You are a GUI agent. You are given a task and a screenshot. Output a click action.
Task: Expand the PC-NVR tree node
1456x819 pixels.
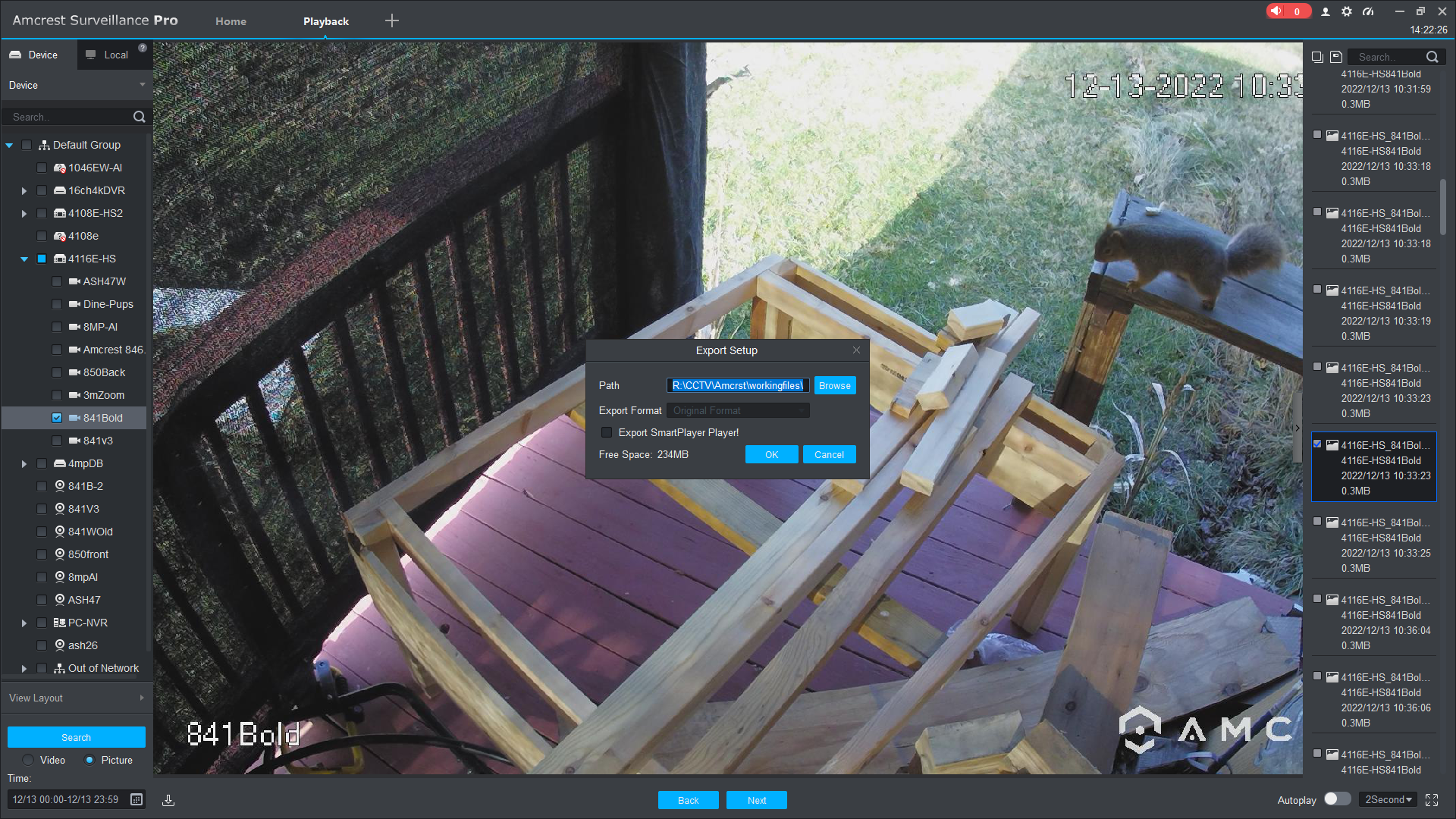(24, 623)
